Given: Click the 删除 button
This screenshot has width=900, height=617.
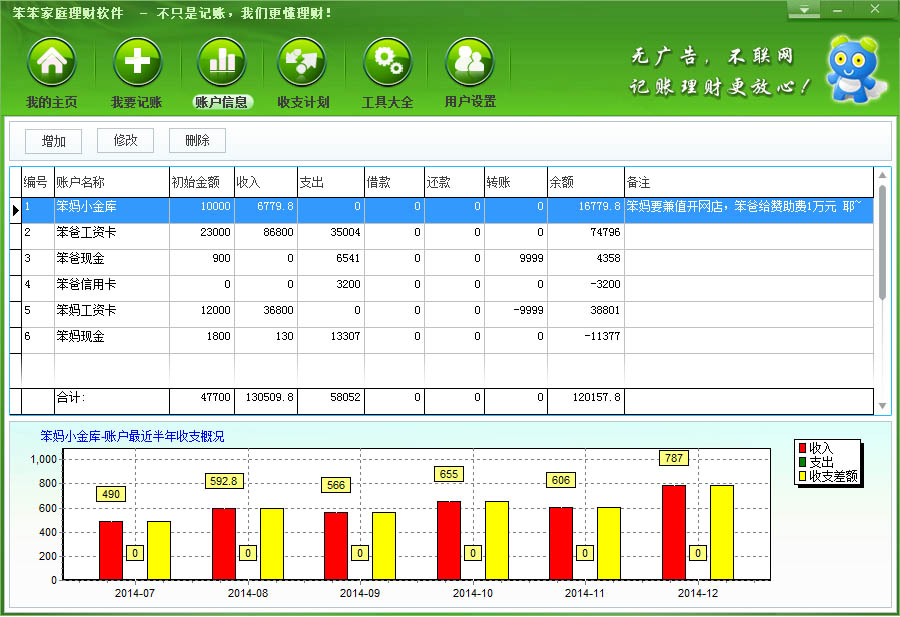Looking at the screenshot, I should coord(198,141).
